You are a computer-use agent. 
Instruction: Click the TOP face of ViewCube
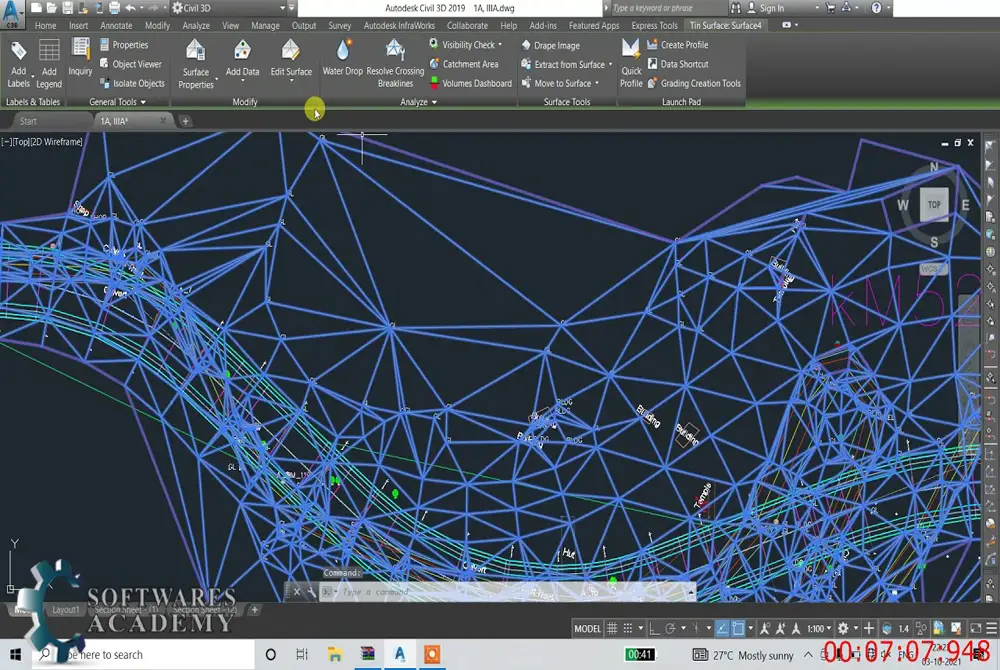tap(934, 205)
